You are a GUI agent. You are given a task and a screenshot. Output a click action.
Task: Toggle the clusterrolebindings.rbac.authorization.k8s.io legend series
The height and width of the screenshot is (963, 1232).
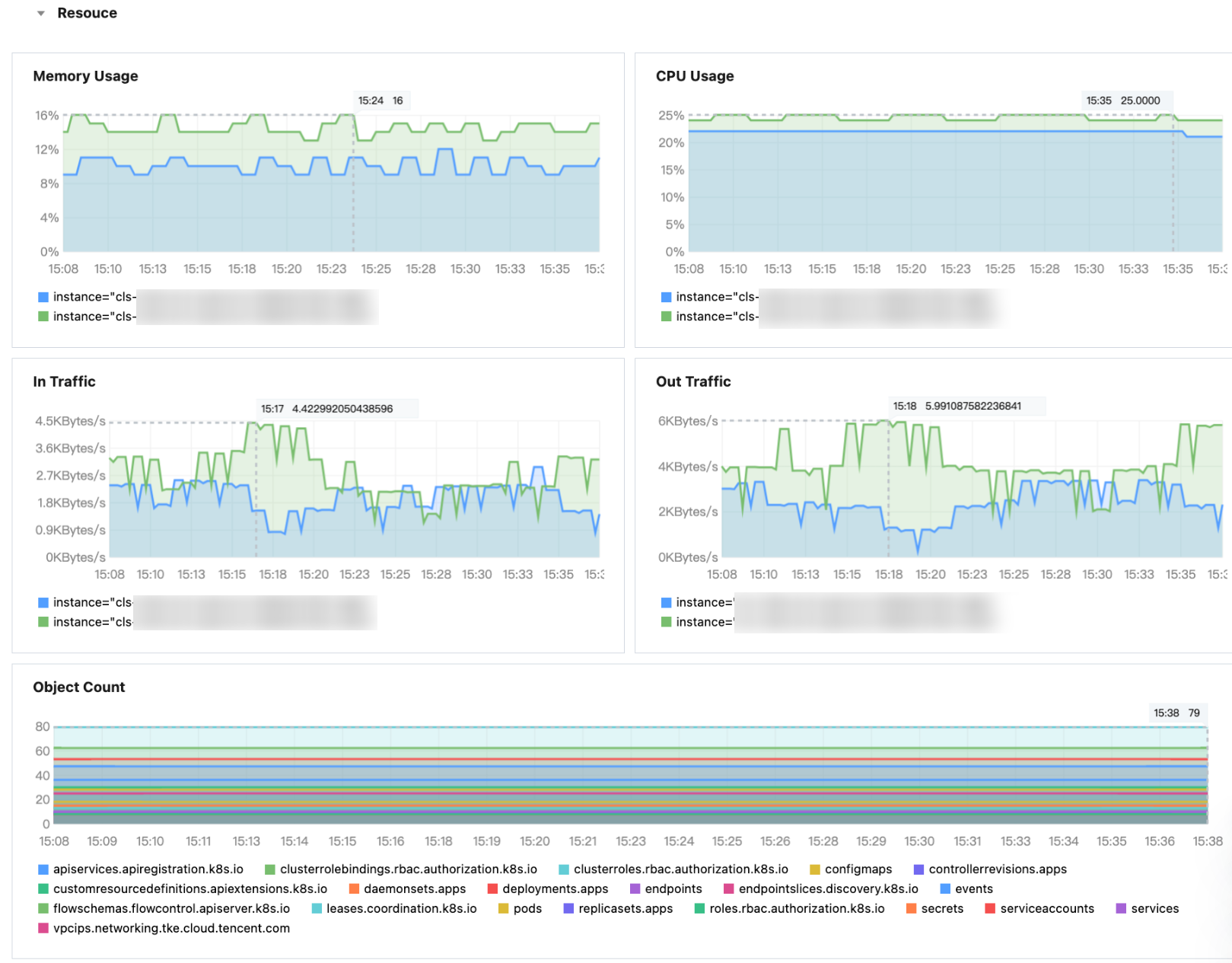click(x=401, y=869)
